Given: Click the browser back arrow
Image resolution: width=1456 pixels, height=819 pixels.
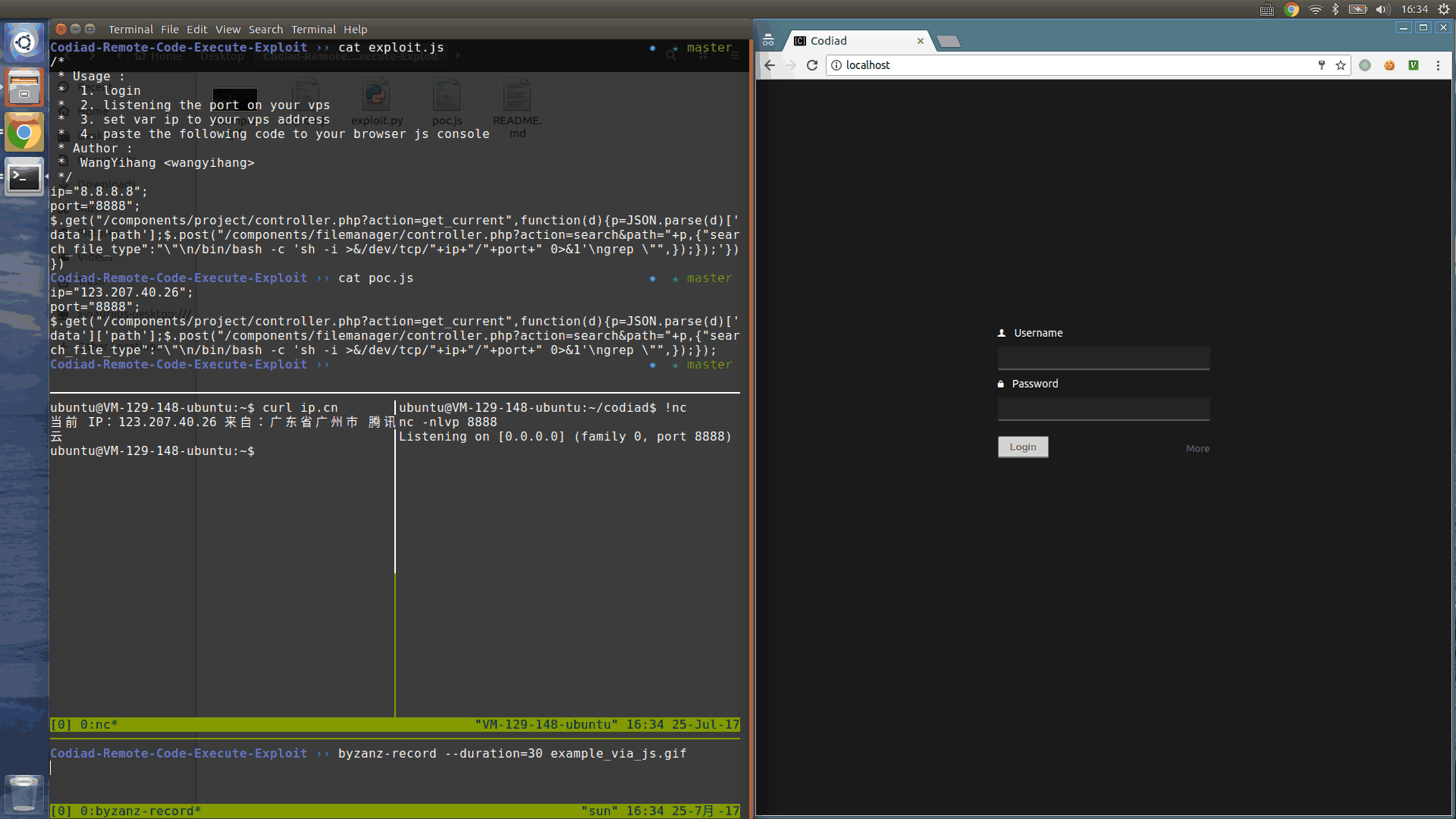Looking at the screenshot, I should pyautogui.click(x=770, y=65).
